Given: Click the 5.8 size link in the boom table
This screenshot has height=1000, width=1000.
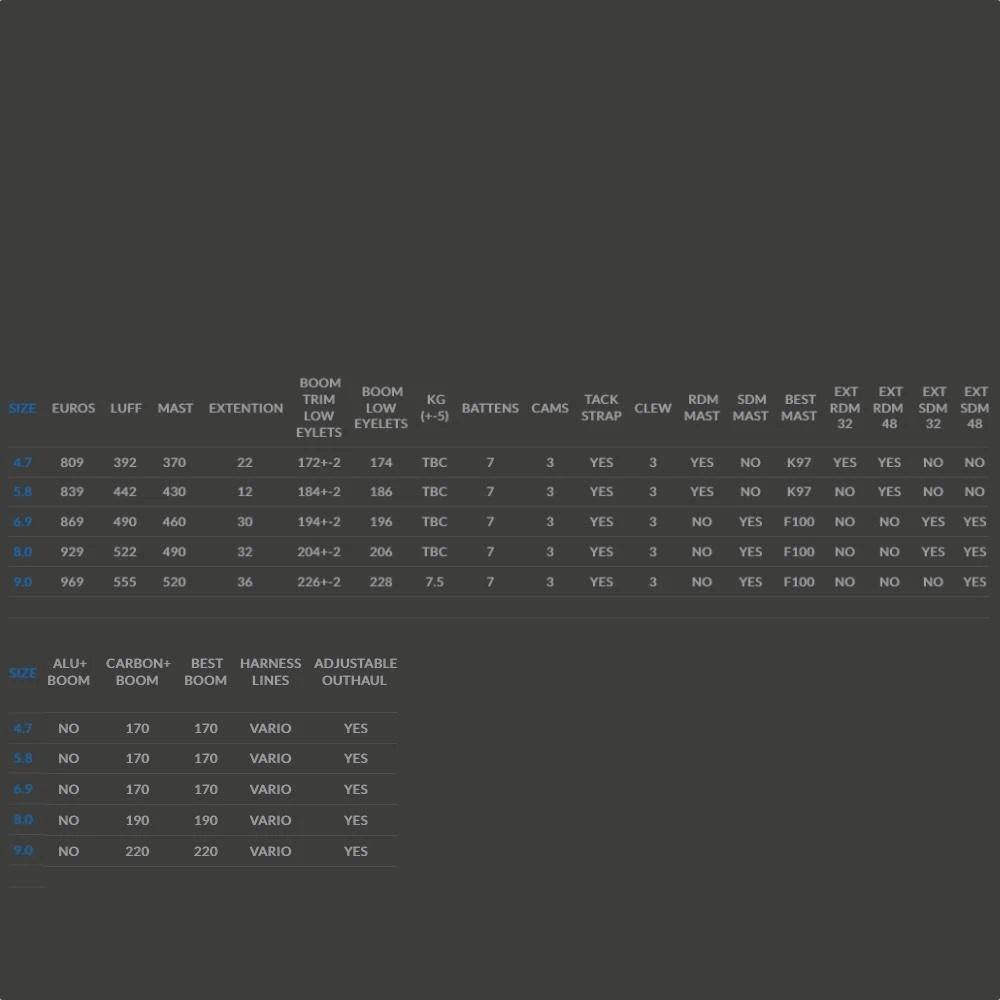Looking at the screenshot, I should point(22,759).
